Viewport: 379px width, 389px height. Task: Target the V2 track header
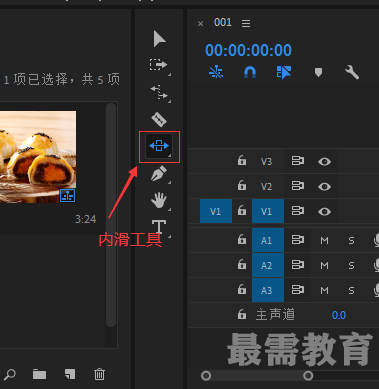(x=266, y=186)
